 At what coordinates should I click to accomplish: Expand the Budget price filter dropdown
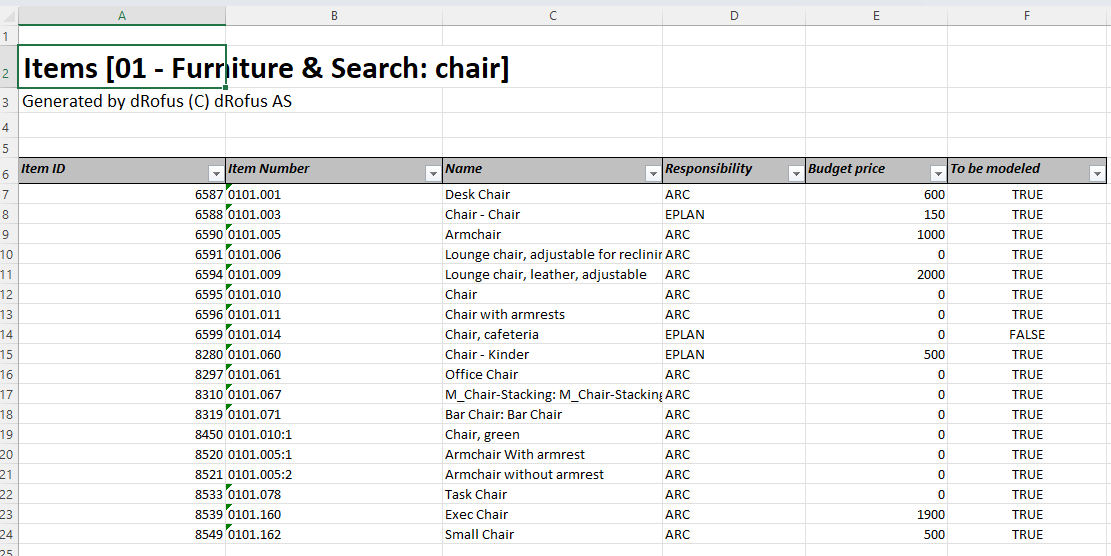tap(938, 174)
